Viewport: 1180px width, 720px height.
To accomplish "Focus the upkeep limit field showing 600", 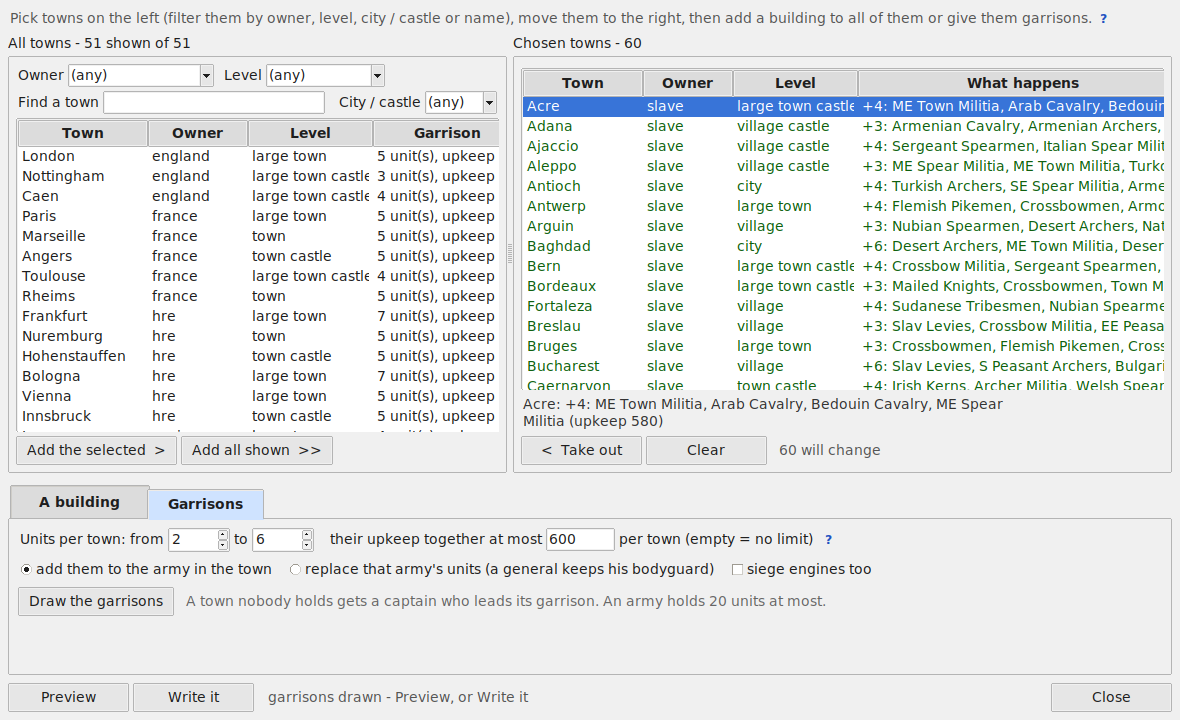I will 580,539.
